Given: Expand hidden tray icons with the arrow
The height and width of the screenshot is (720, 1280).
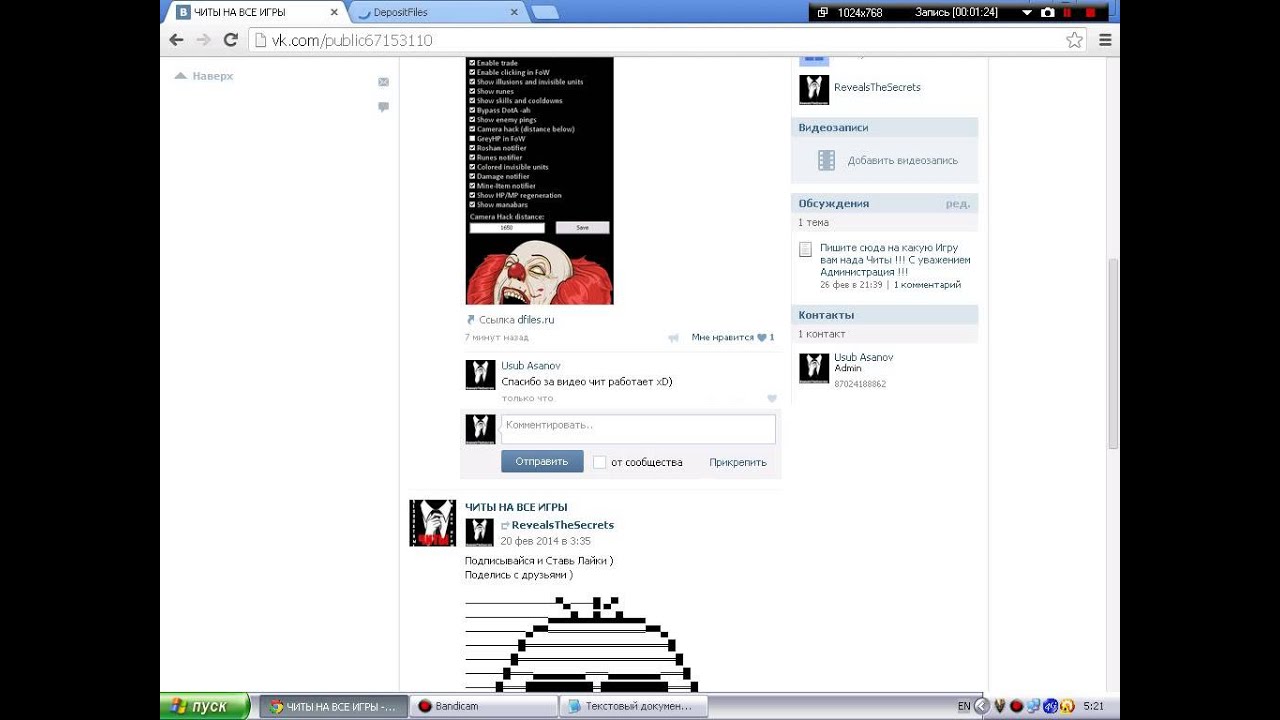Looking at the screenshot, I should (x=981, y=706).
